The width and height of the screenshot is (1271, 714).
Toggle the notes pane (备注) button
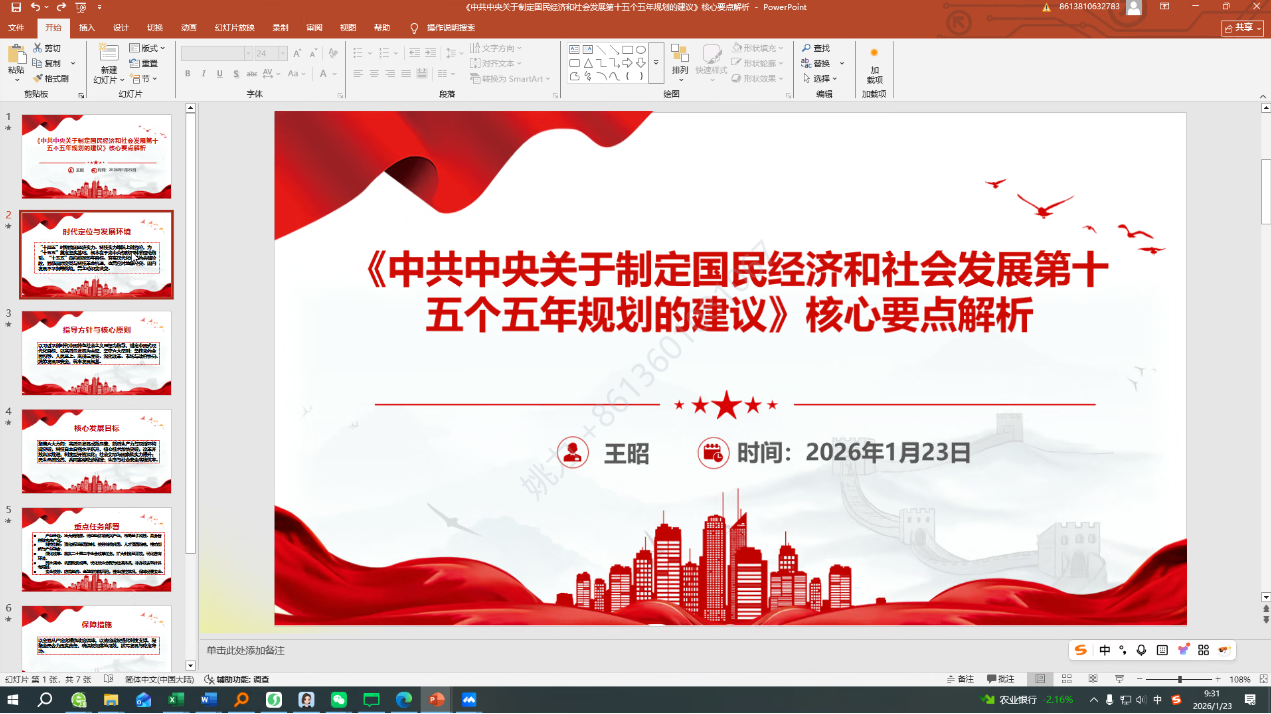(x=959, y=679)
